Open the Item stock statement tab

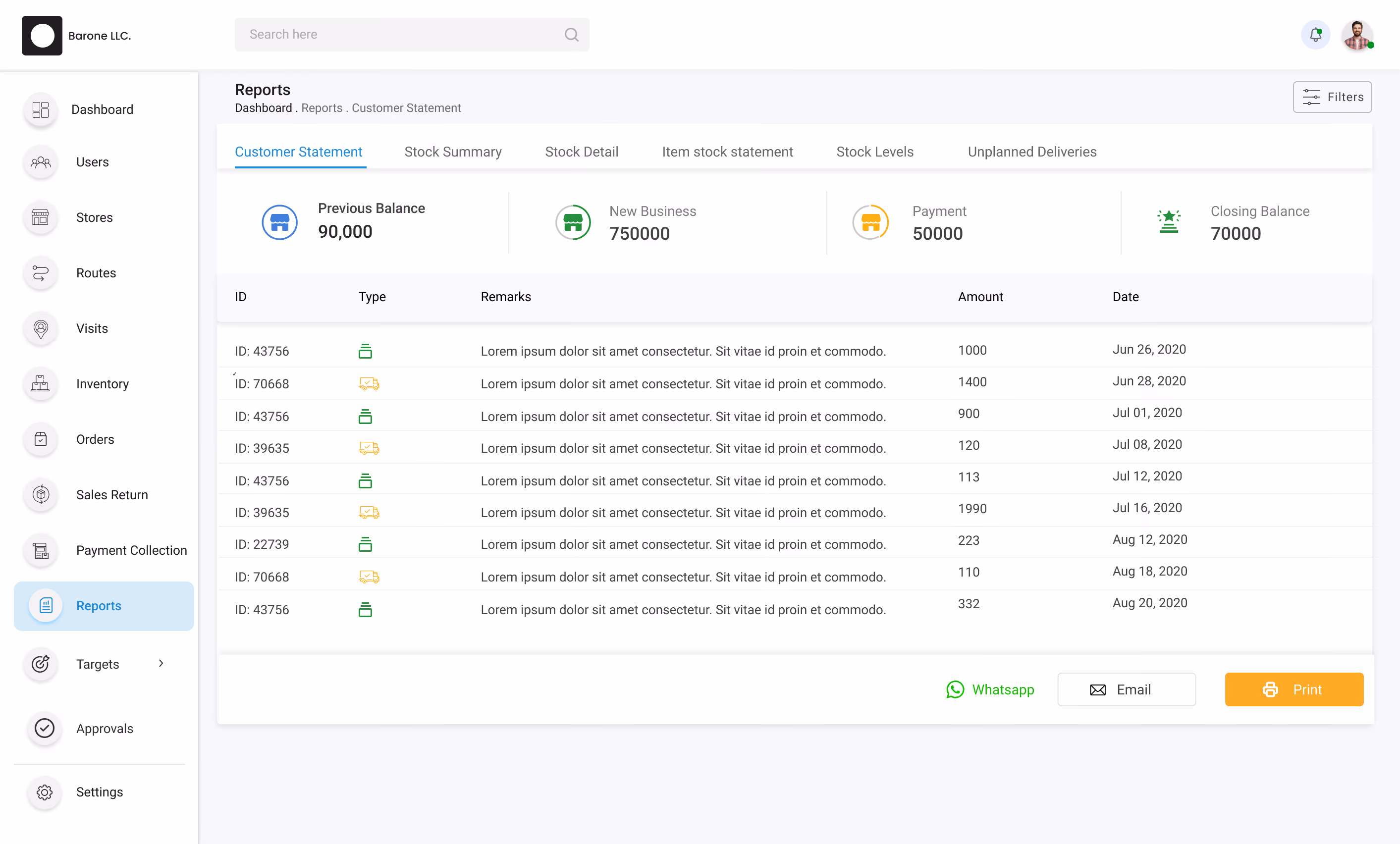click(x=727, y=152)
